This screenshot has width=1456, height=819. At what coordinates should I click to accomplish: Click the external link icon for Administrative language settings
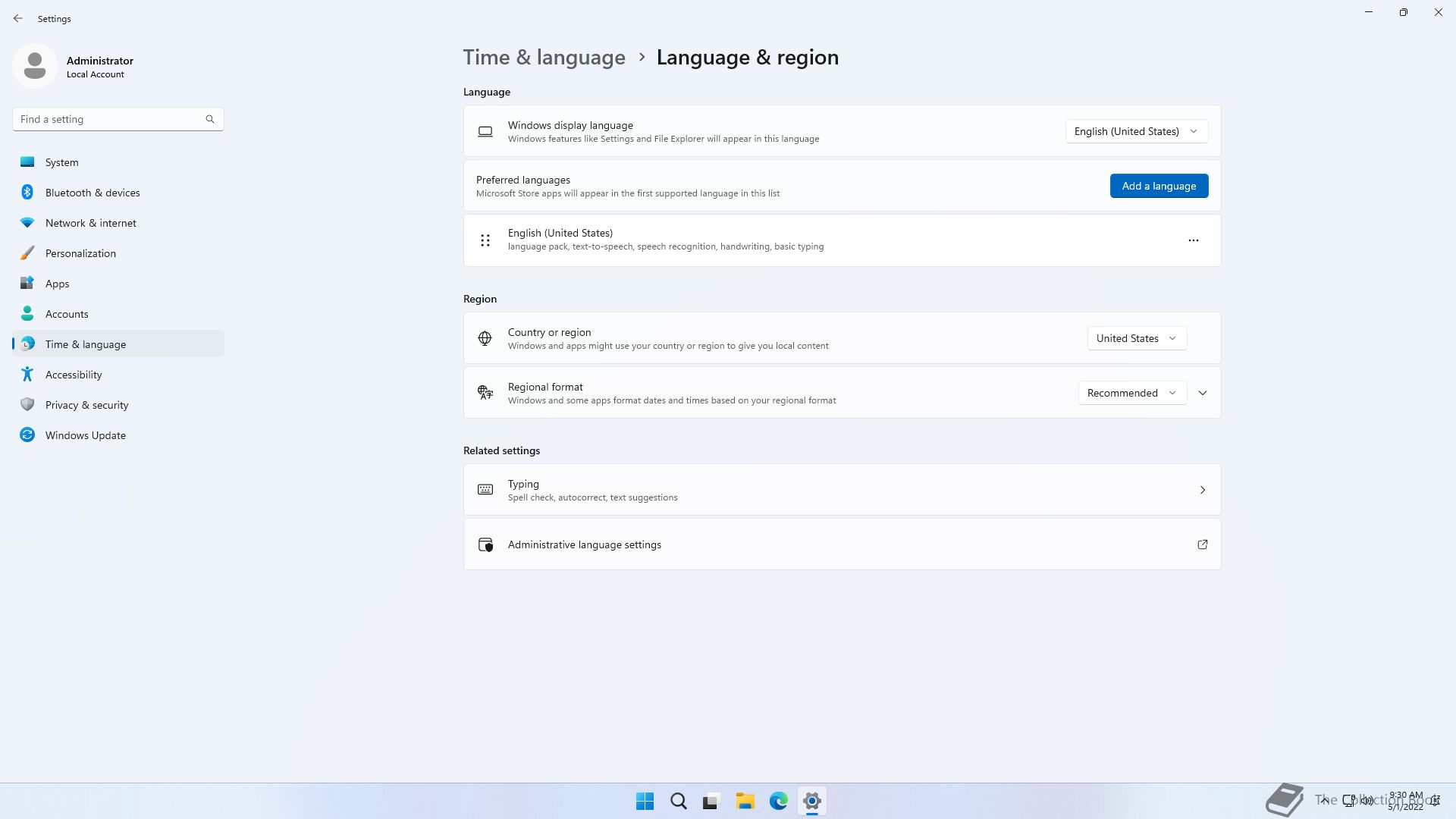[x=1202, y=544]
